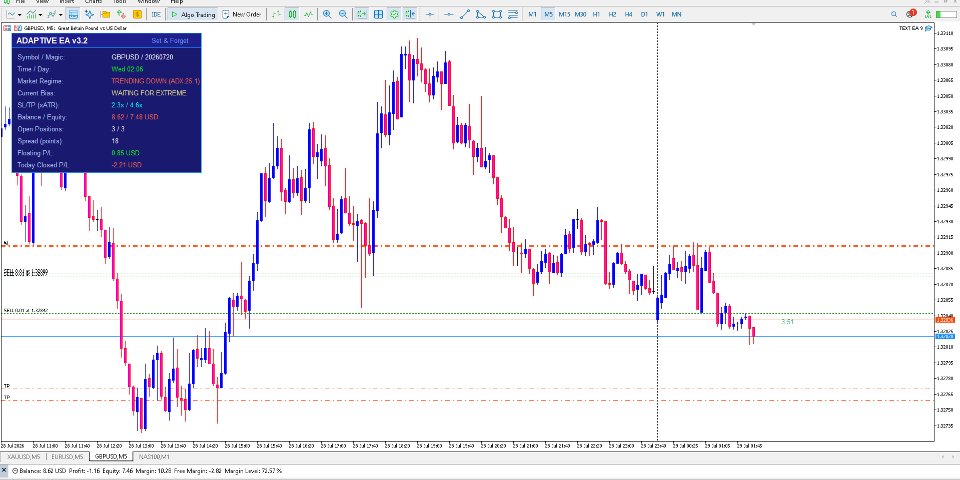This screenshot has width=960, height=480.
Task: Click the 3.51 profit label on chart
Action: click(x=787, y=321)
